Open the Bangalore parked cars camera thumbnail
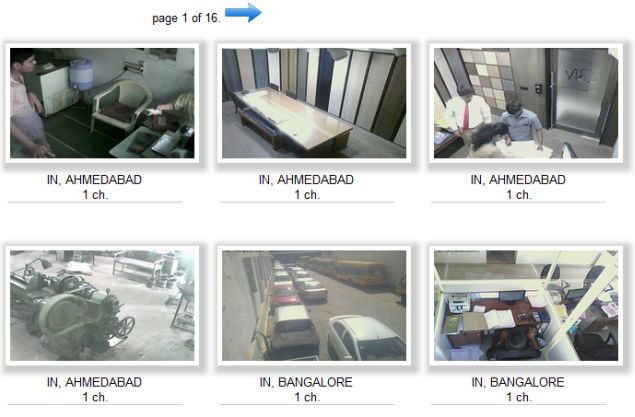Image resolution: width=635 pixels, height=417 pixels. (314, 305)
